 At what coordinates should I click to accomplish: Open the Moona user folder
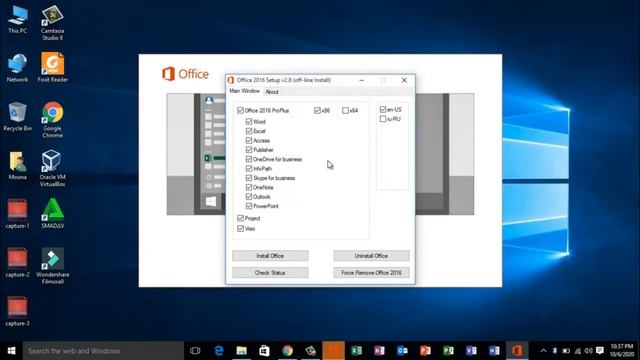pos(18,165)
